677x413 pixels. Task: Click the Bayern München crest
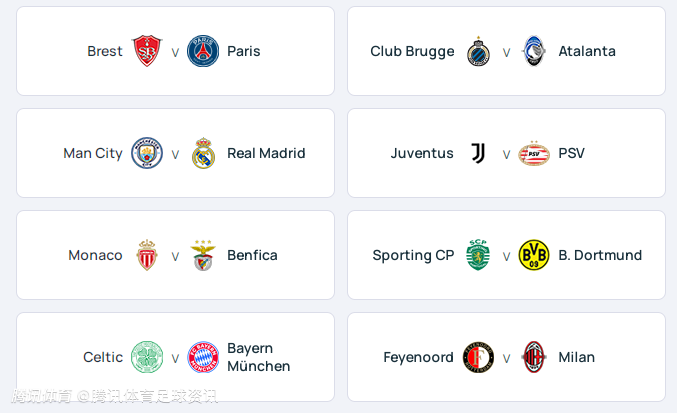pyautogui.click(x=203, y=357)
